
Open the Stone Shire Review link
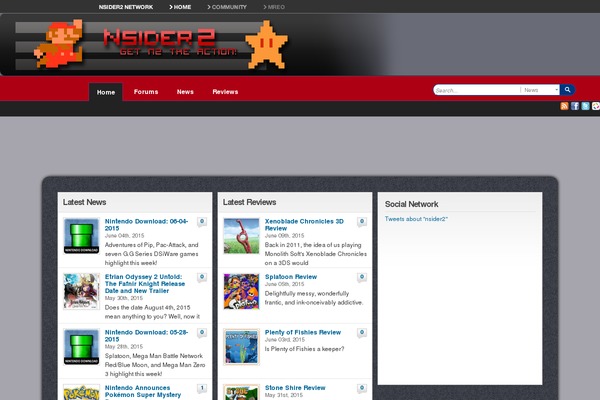[295, 388]
